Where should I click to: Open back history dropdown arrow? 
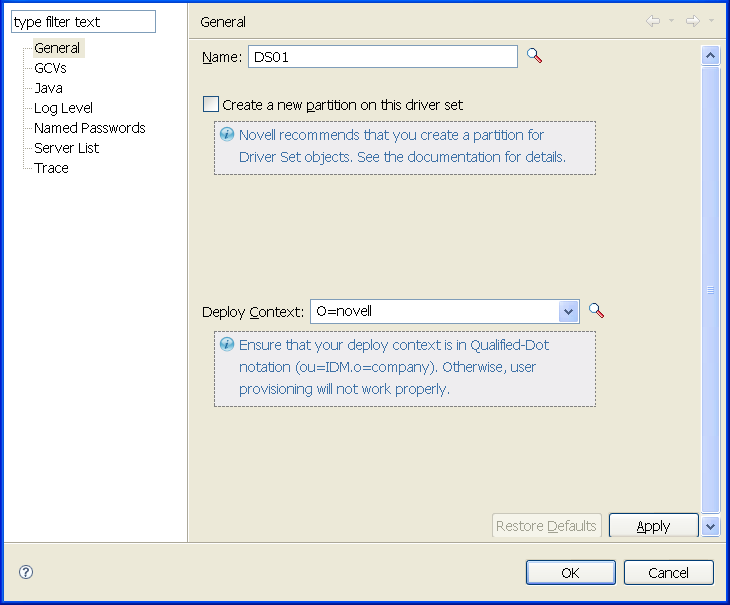click(671, 20)
